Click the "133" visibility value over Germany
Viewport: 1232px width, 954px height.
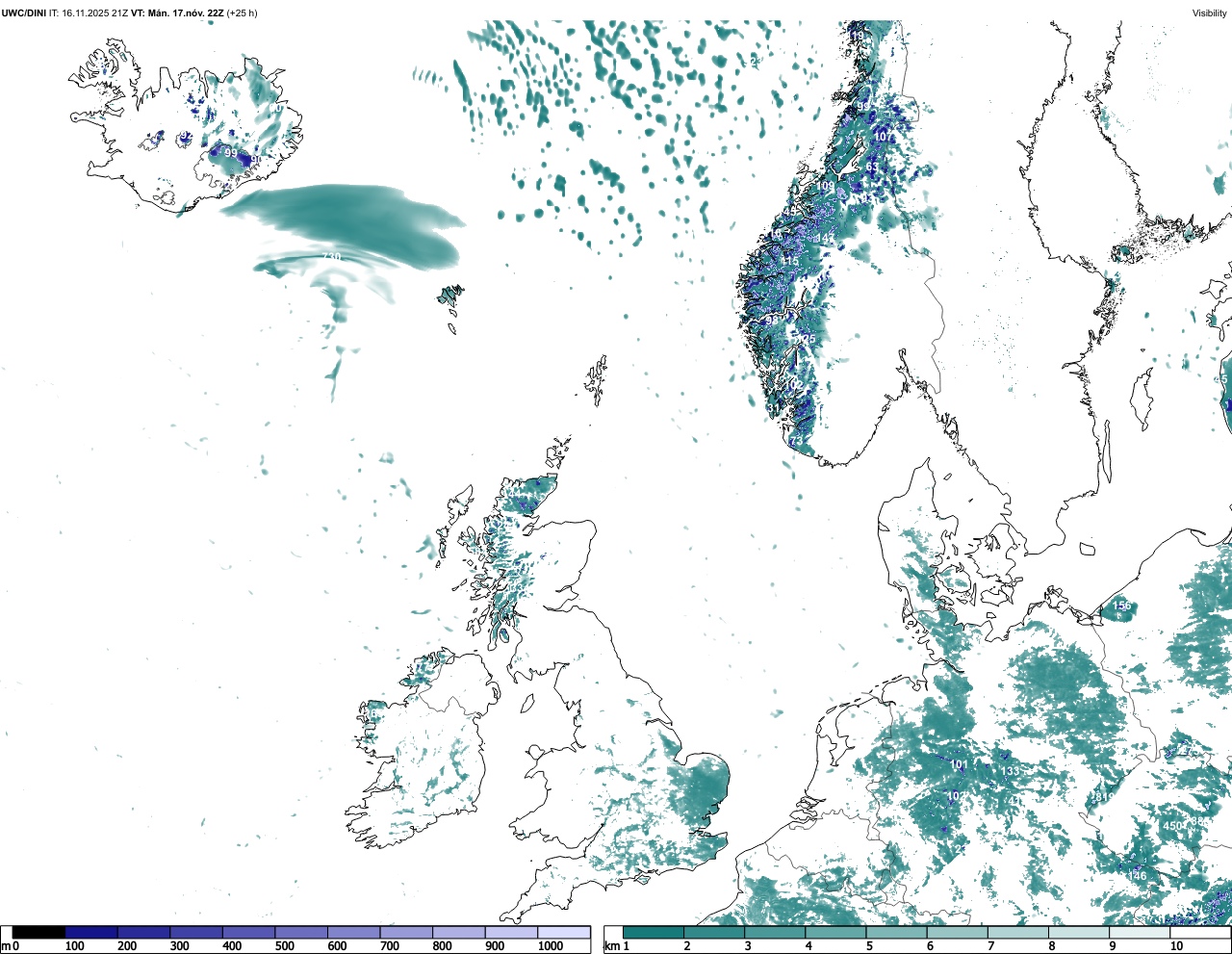[1010, 772]
